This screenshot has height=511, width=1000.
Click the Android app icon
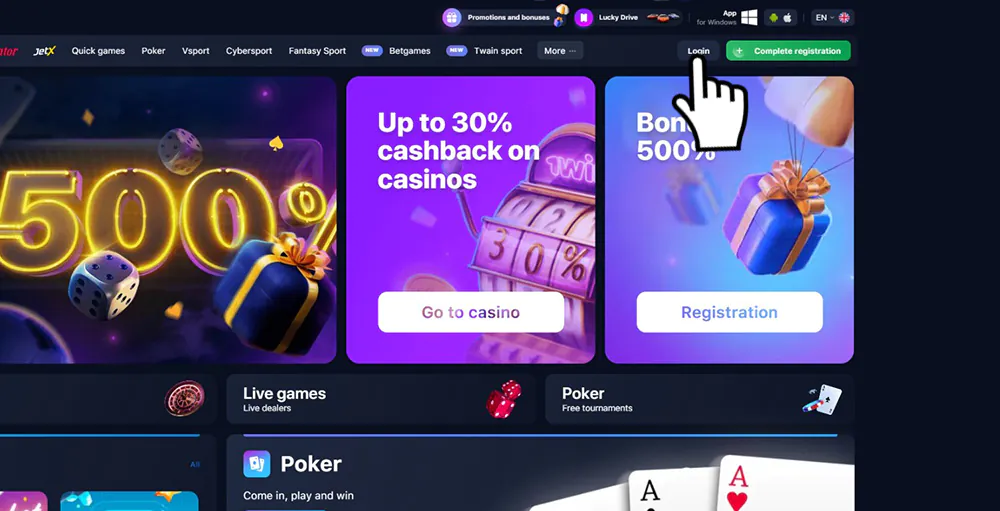pos(774,18)
